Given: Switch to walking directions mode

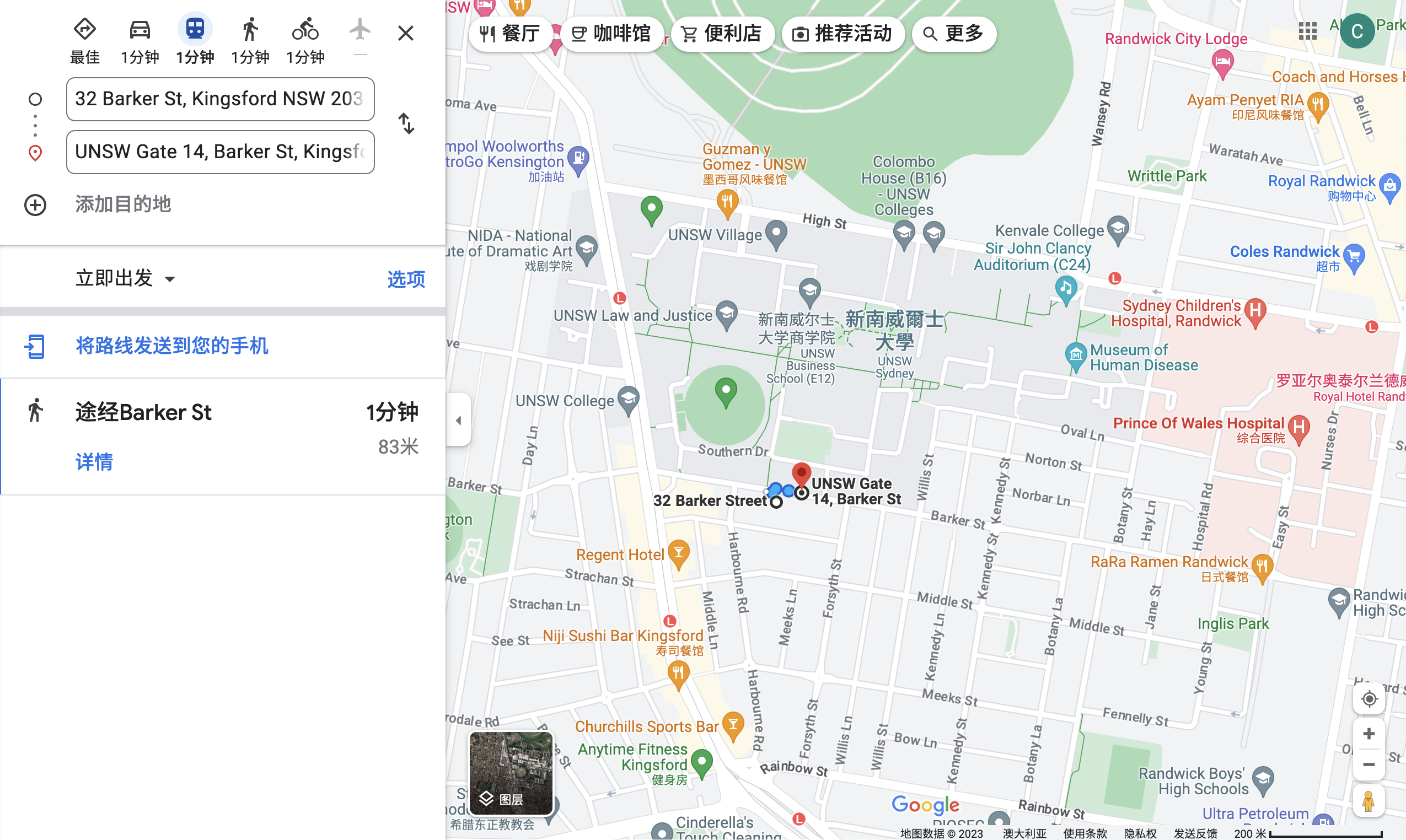Looking at the screenshot, I should coord(250,29).
